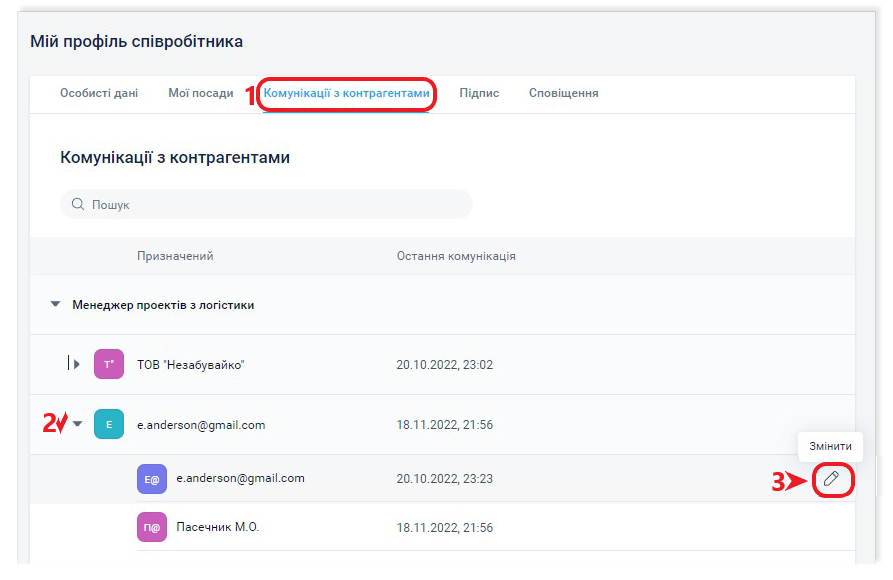Open the Особисті дані tab
Image resolution: width=893 pixels, height=580 pixels.
point(99,93)
